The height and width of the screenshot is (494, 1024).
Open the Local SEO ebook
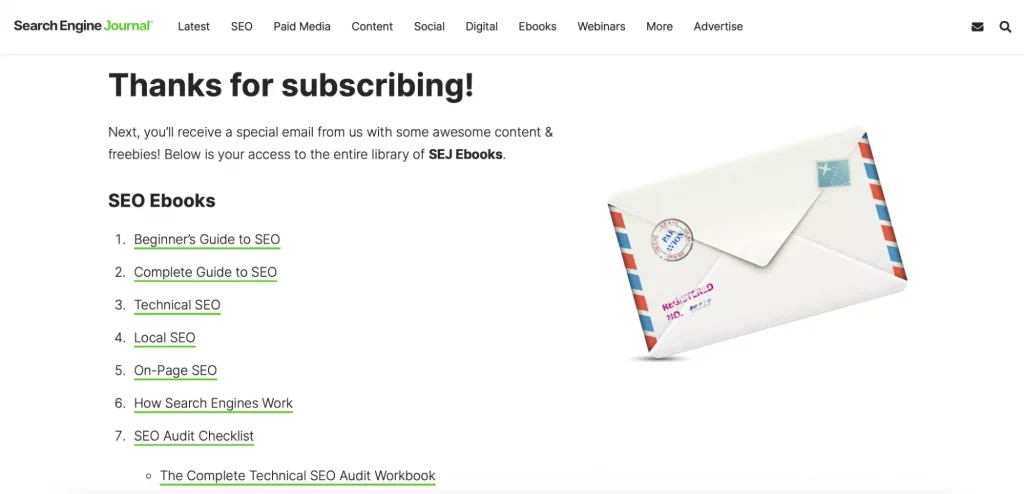coord(165,338)
